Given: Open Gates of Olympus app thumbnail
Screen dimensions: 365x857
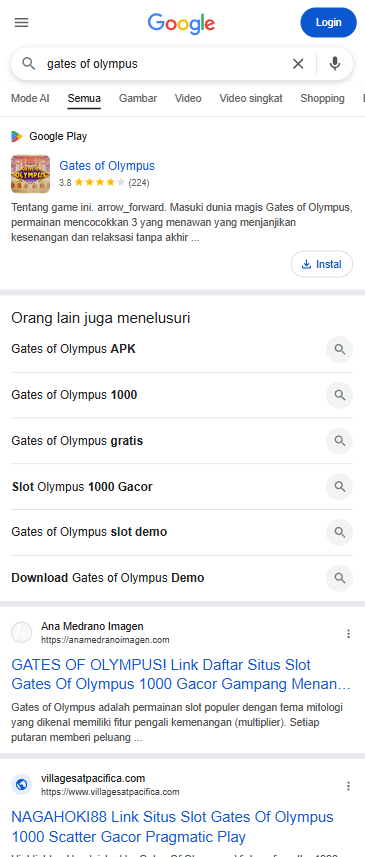Looking at the screenshot, I should 31,174.
